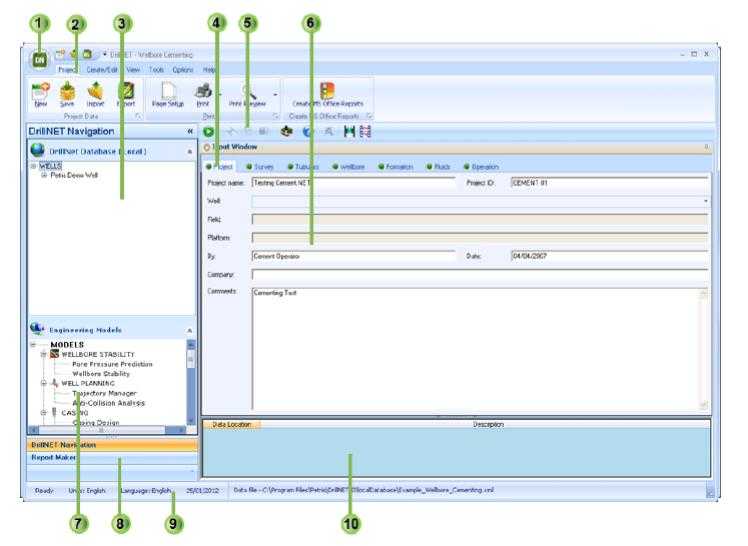Image resolution: width=748 pixels, height=546 pixels.
Task: Open the Tools ribbon tab
Action: pos(156,70)
